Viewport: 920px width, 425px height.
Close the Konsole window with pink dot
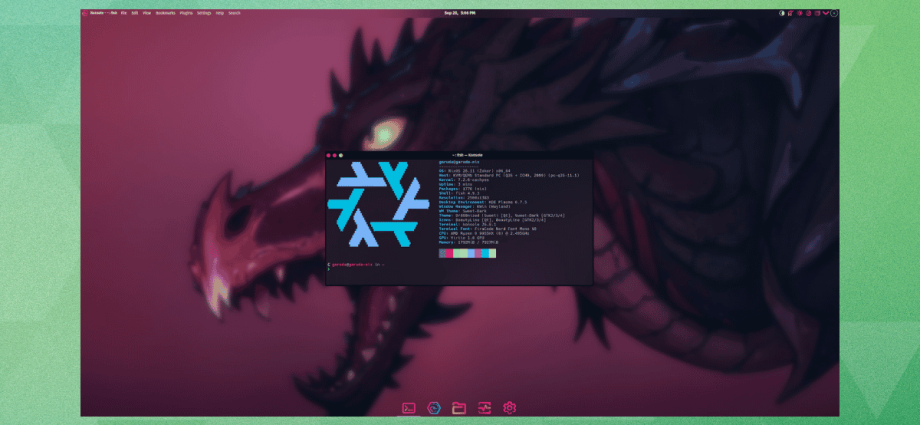(x=329, y=155)
